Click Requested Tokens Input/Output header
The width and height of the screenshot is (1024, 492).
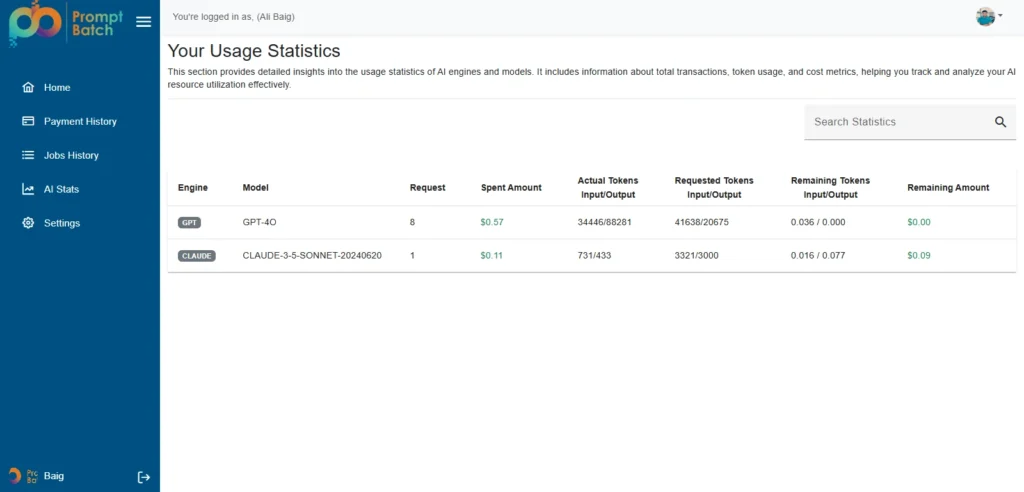pyautogui.click(x=714, y=188)
